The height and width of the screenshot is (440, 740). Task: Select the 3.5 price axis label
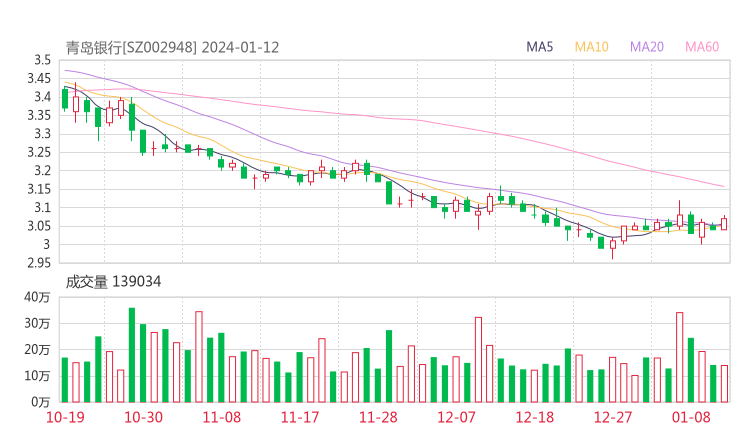coord(42,60)
